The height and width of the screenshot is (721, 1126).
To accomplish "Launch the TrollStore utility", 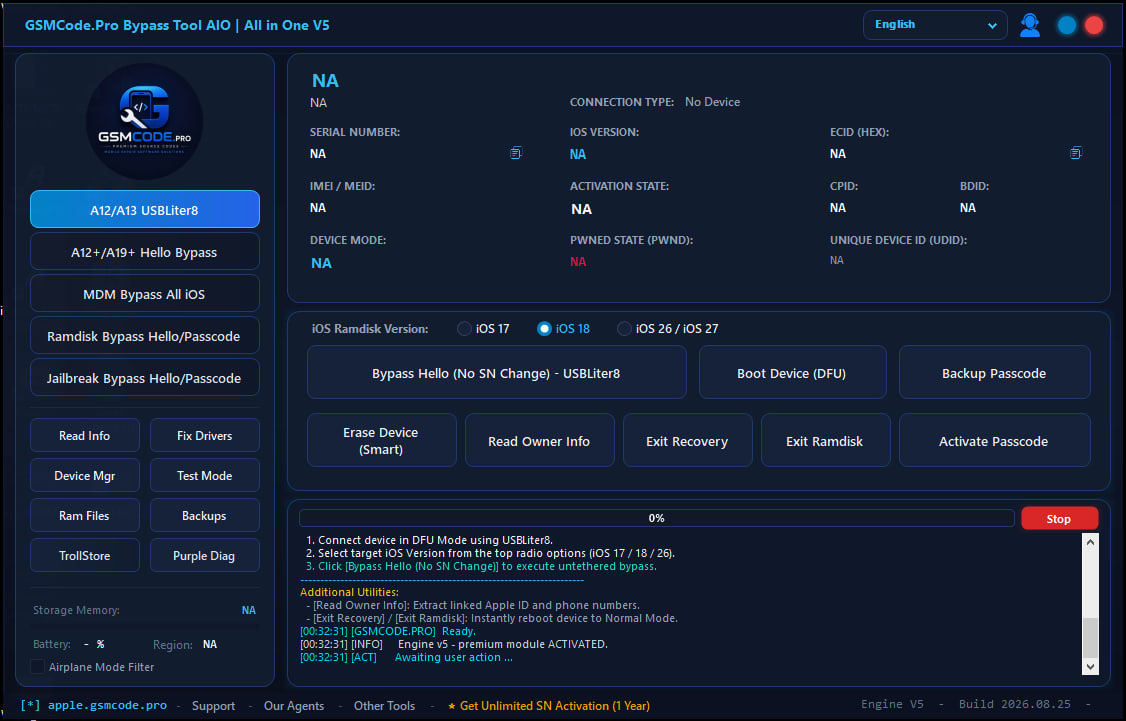I will coord(85,556).
